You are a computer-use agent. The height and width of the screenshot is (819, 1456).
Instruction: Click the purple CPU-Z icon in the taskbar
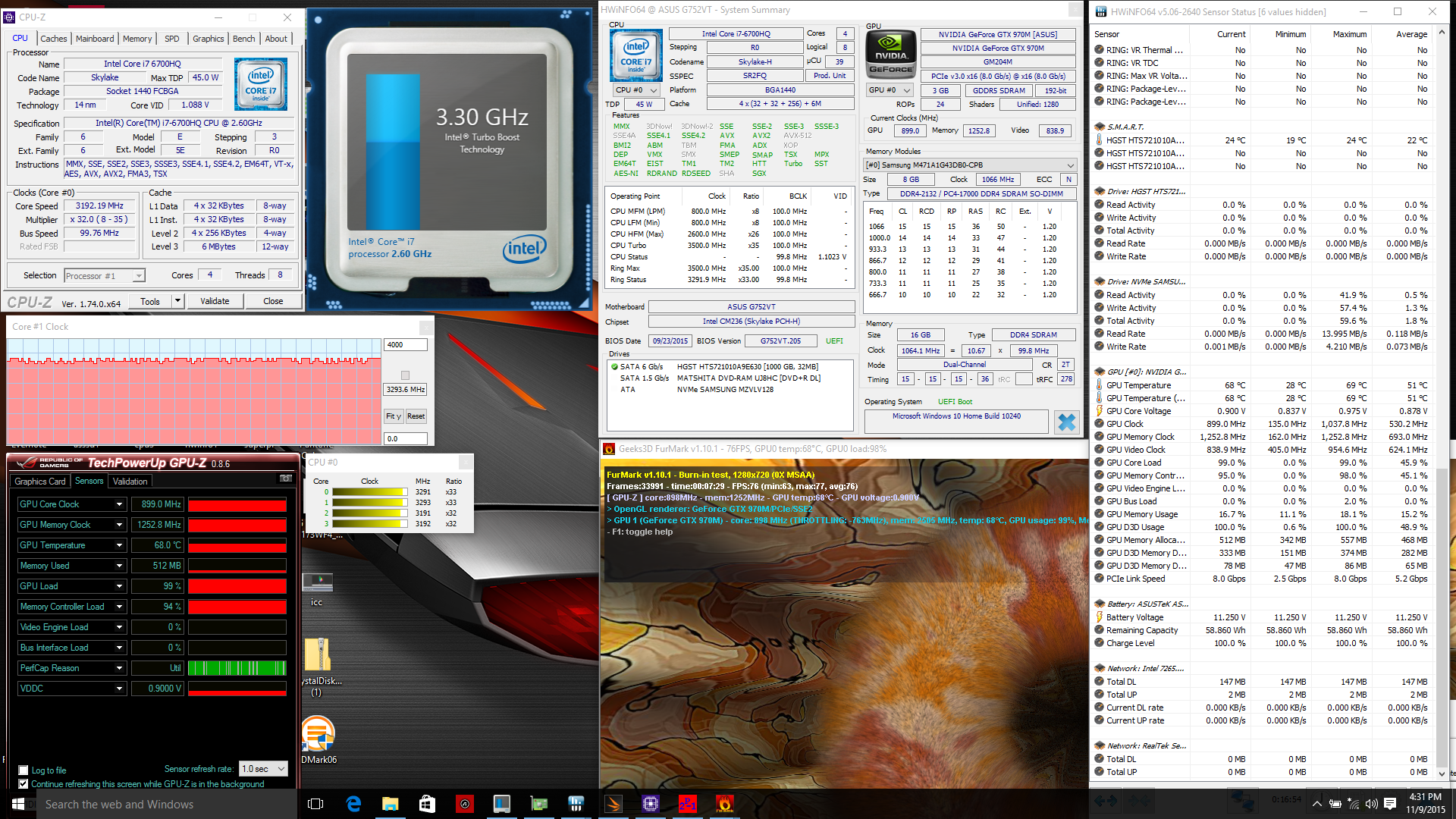tap(650, 804)
